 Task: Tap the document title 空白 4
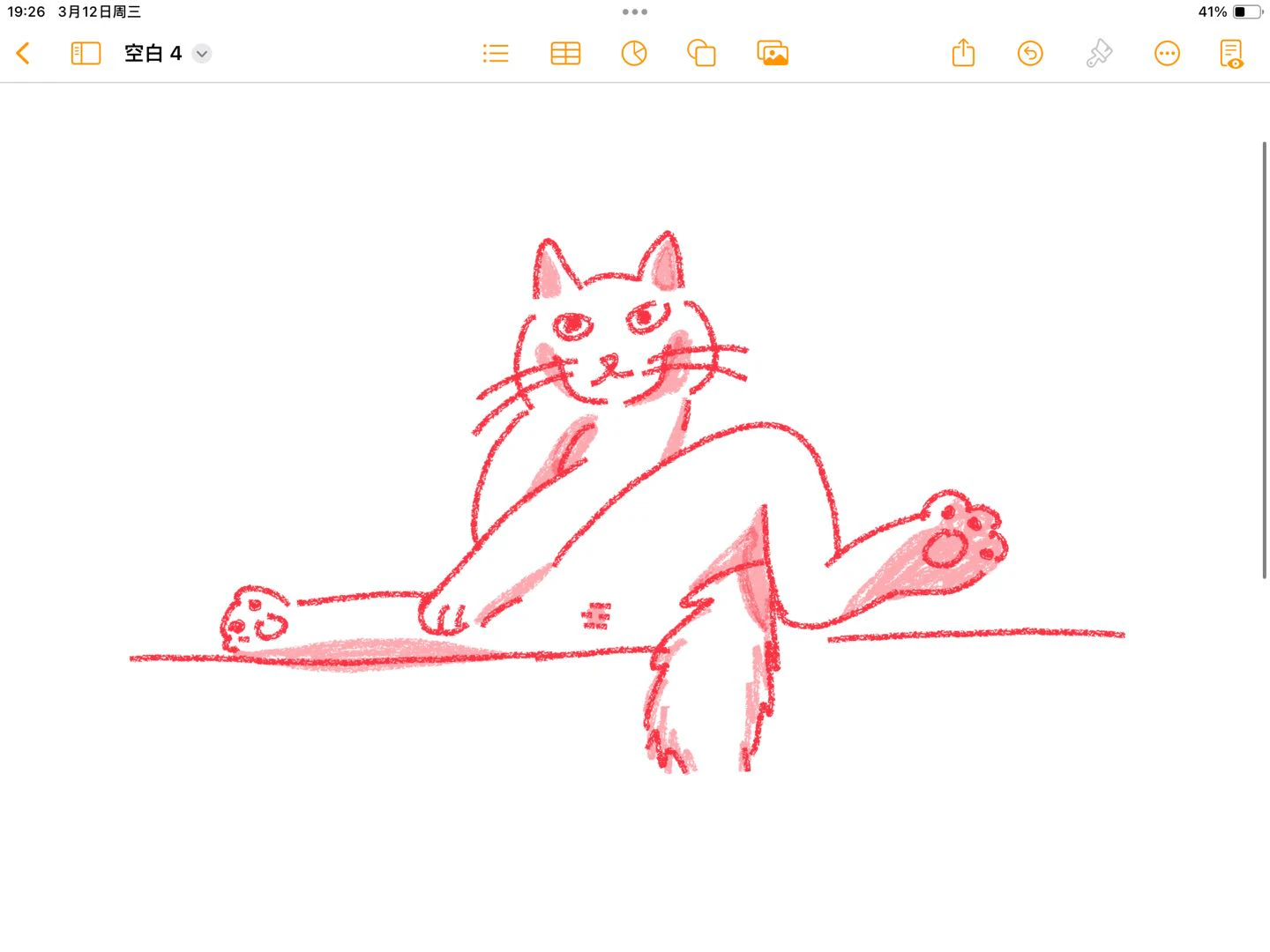153,54
